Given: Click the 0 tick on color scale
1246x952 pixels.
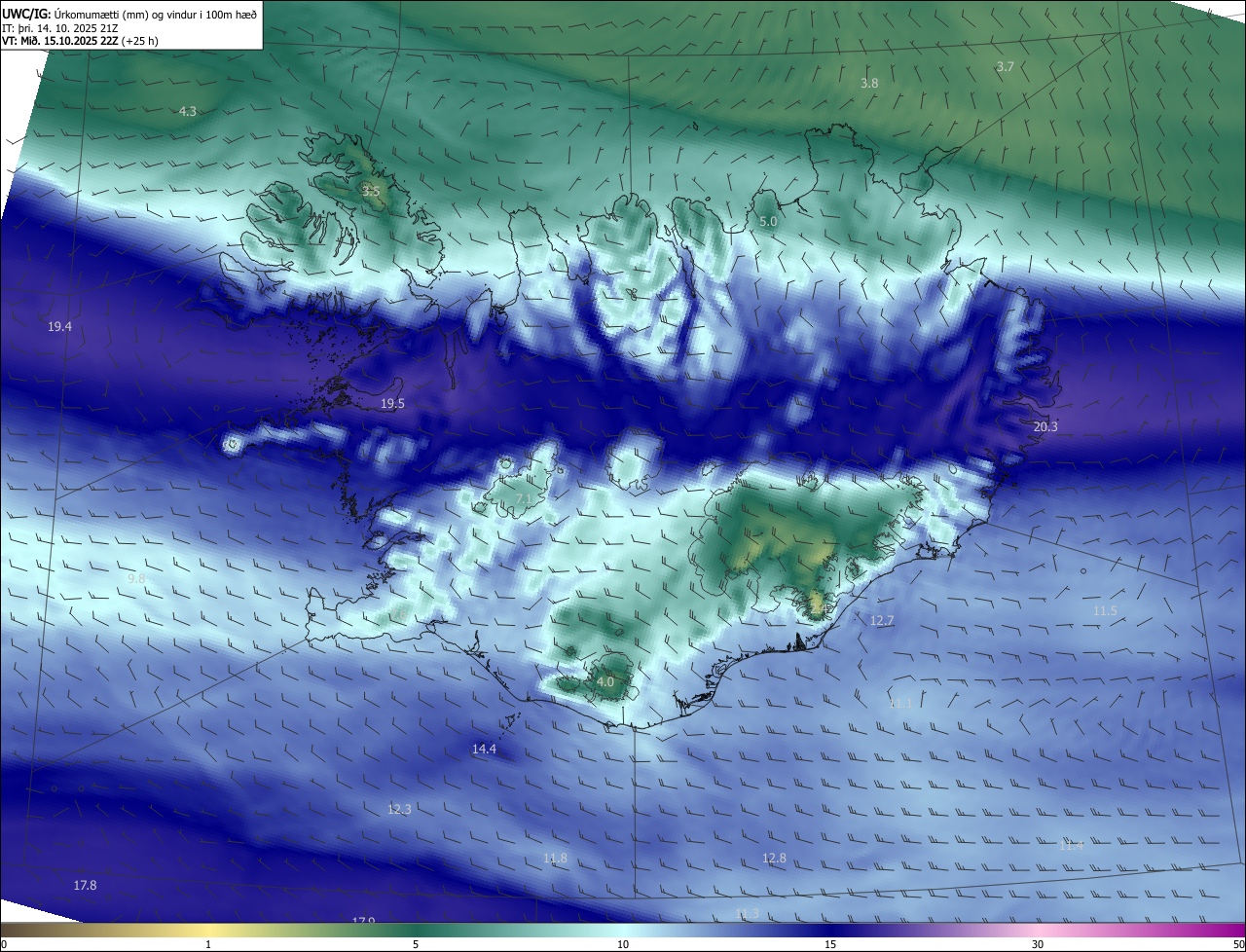Looking at the screenshot, I should (3, 945).
